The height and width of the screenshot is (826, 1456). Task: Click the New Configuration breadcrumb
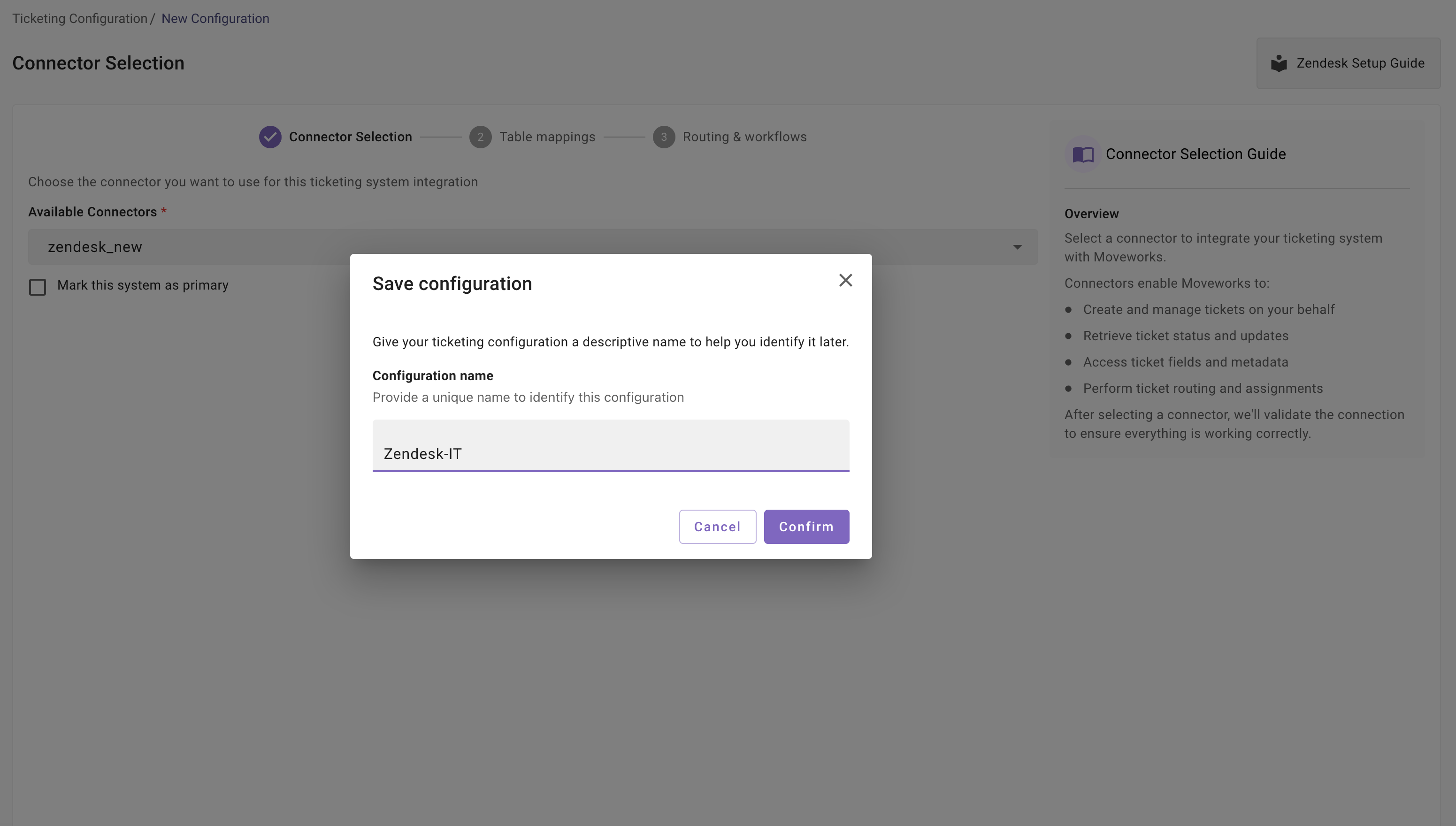pyautogui.click(x=215, y=19)
